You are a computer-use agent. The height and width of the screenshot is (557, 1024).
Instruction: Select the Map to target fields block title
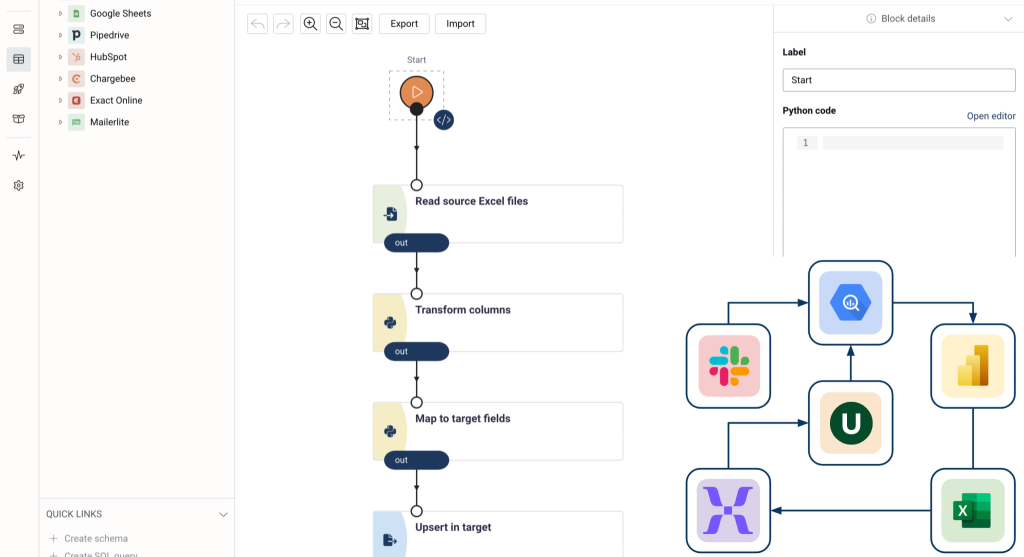tap(463, 419)
